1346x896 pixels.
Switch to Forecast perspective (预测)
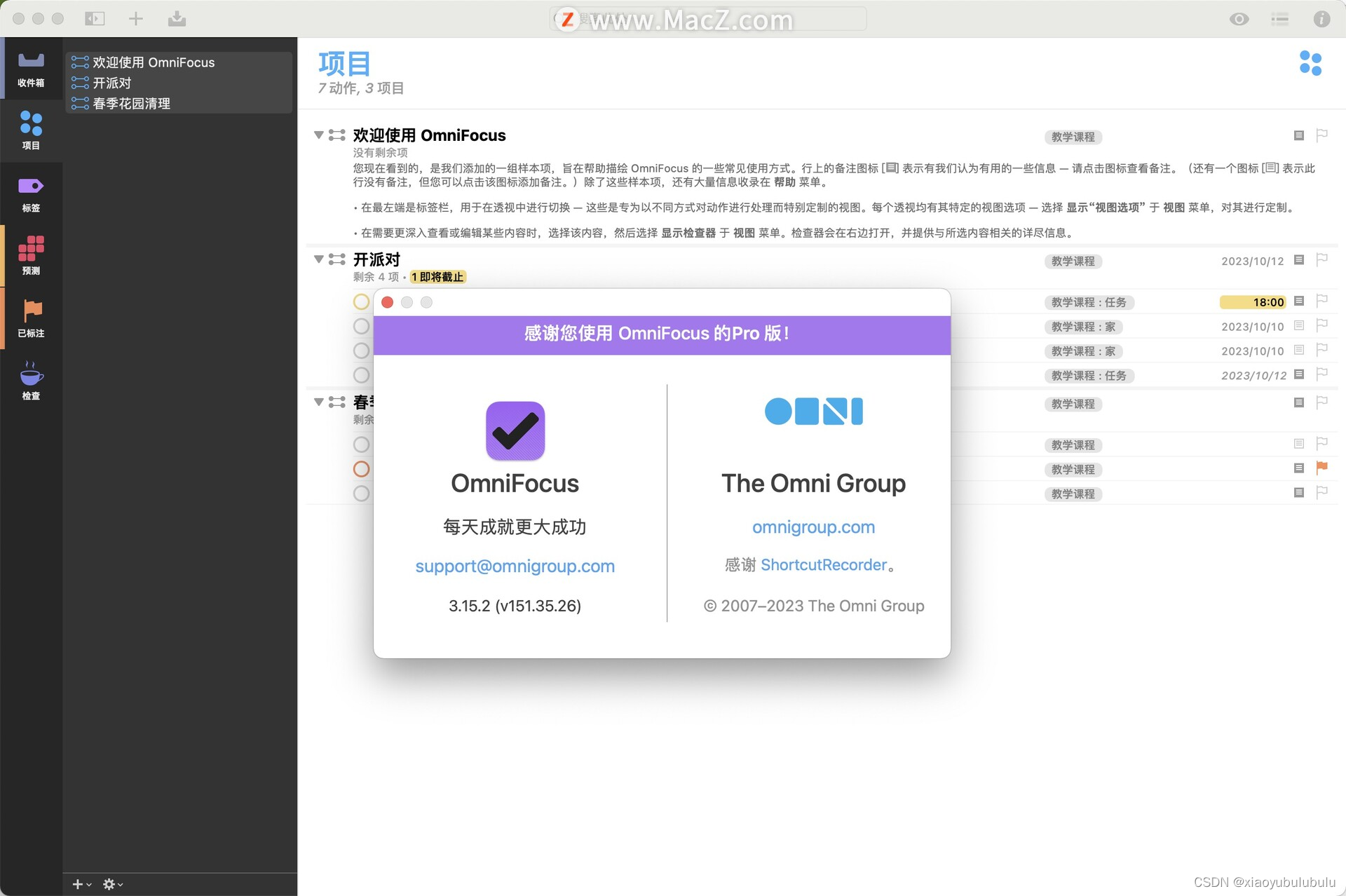coord(31,256)
